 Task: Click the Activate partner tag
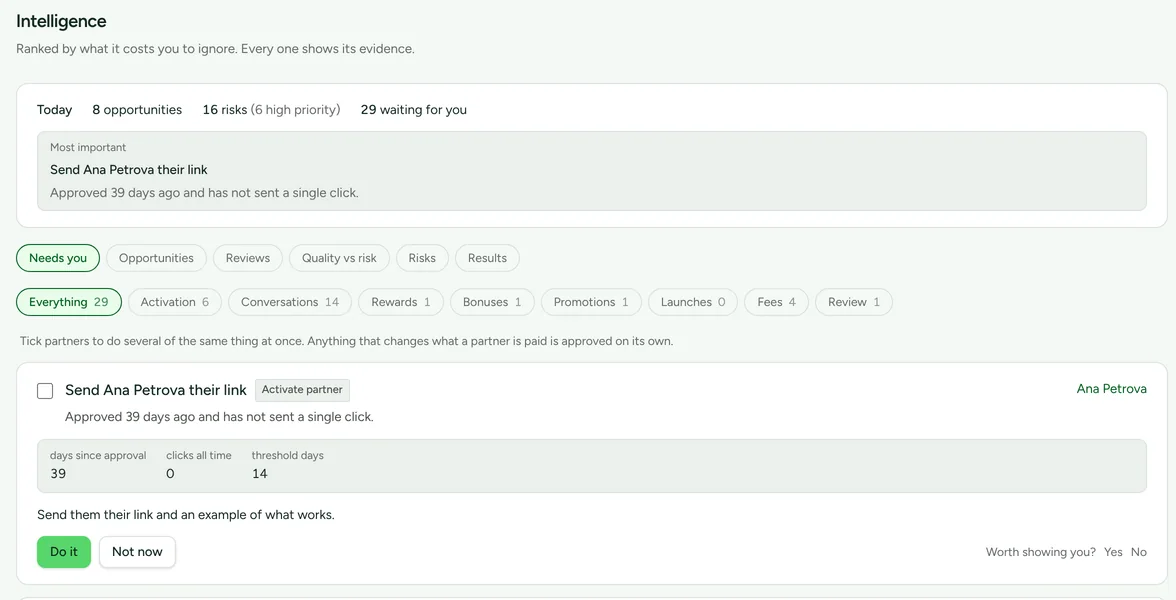(x=302, y=390)
